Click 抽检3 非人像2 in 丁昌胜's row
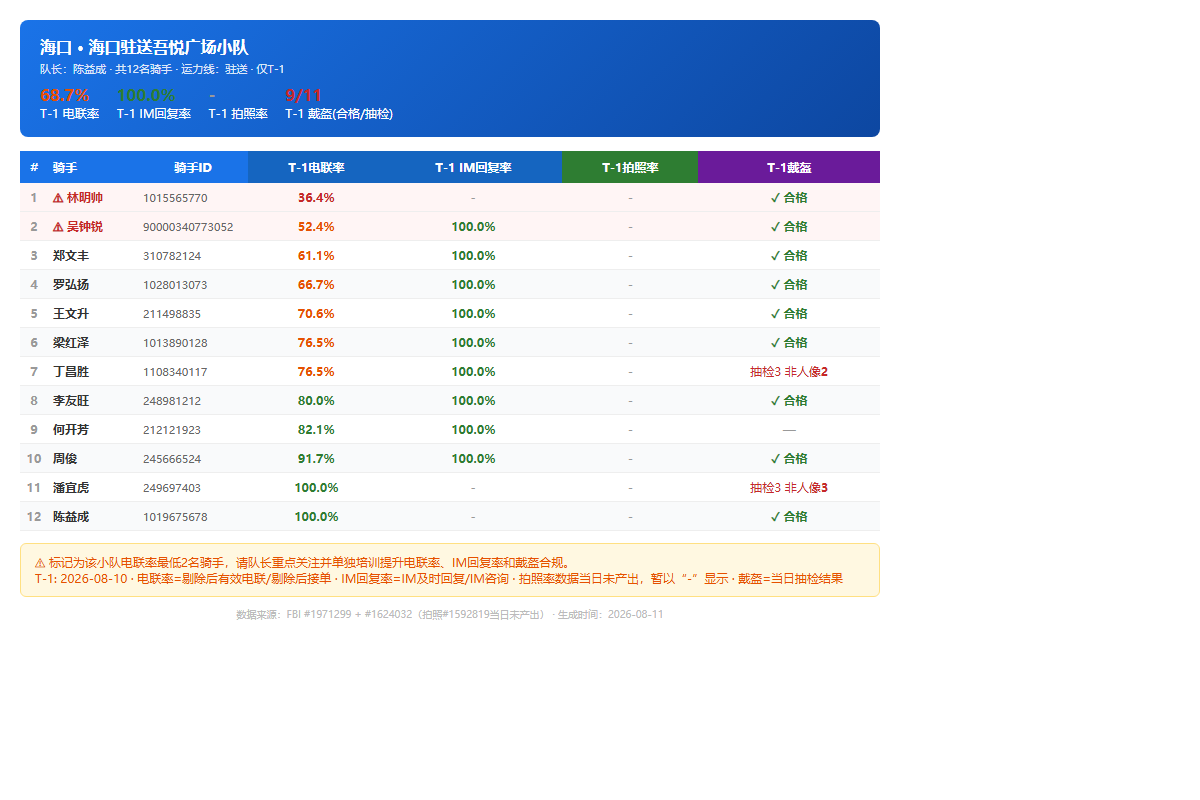The width and height of the screenshot is (1200, 800). (789, 372)
